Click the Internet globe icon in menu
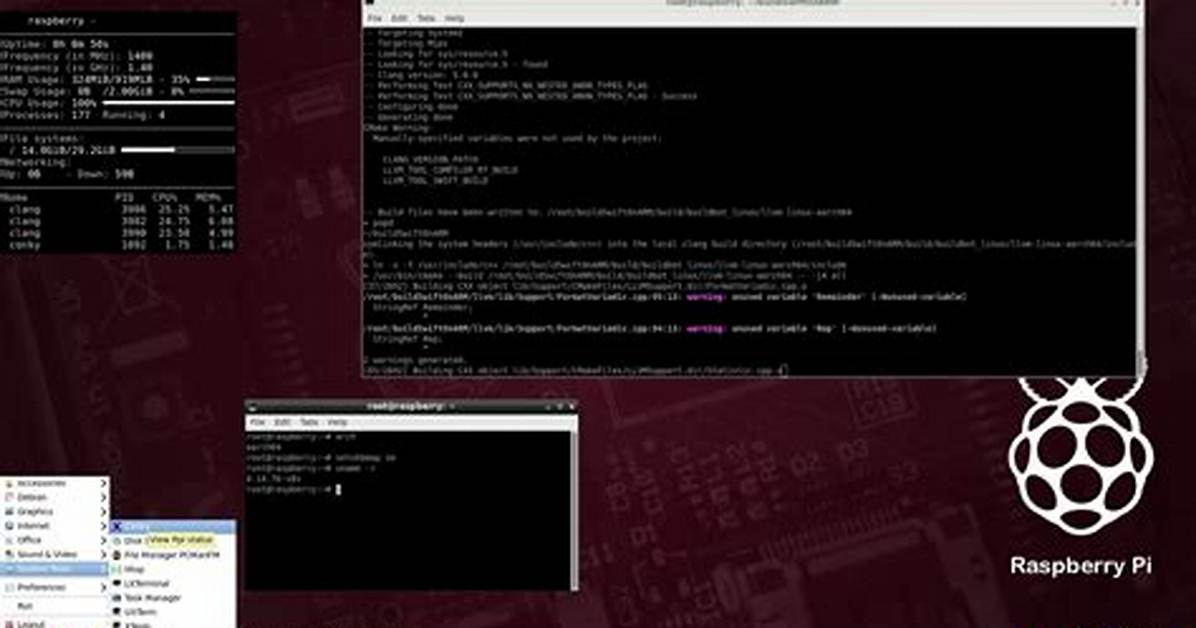 9,527
